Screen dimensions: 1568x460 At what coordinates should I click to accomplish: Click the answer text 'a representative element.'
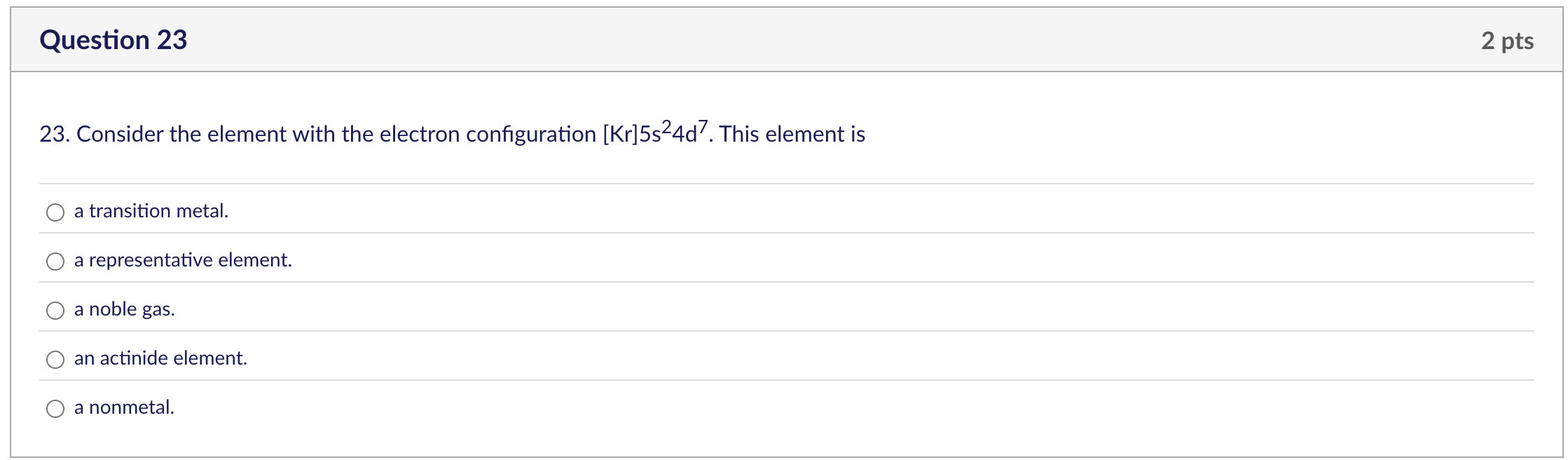(x=183, y=259)
